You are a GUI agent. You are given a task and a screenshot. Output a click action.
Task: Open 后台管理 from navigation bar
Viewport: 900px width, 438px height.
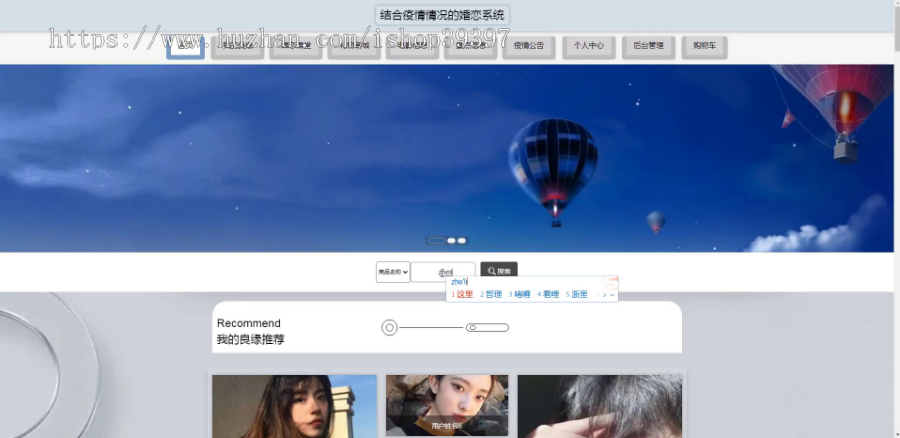pyautogui.click(x=649, y=47)
